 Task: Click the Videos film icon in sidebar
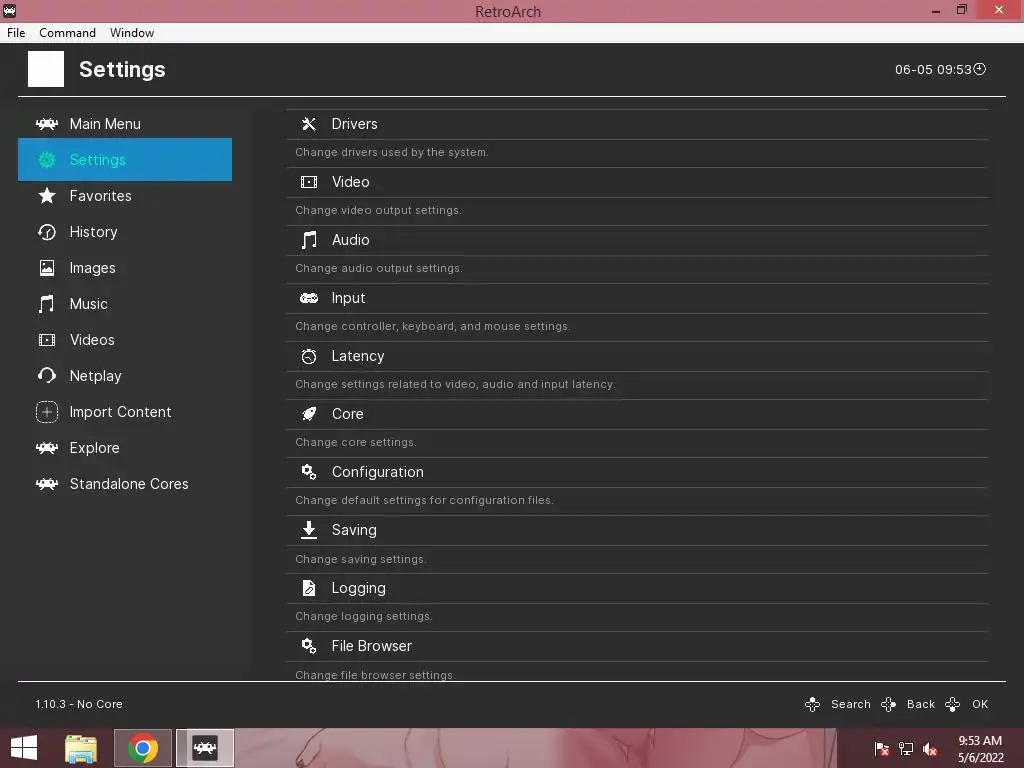[x=47, y=340]
